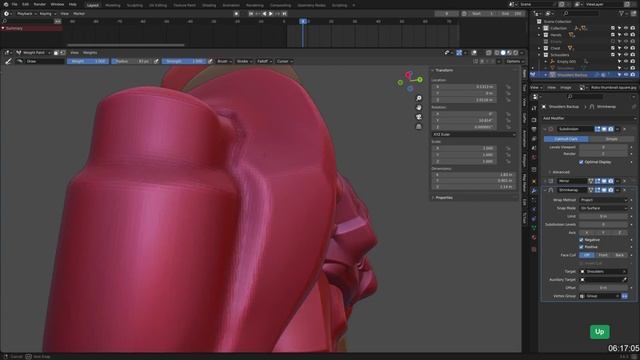Click jump to end playback icon

click(x=284, y=13)
